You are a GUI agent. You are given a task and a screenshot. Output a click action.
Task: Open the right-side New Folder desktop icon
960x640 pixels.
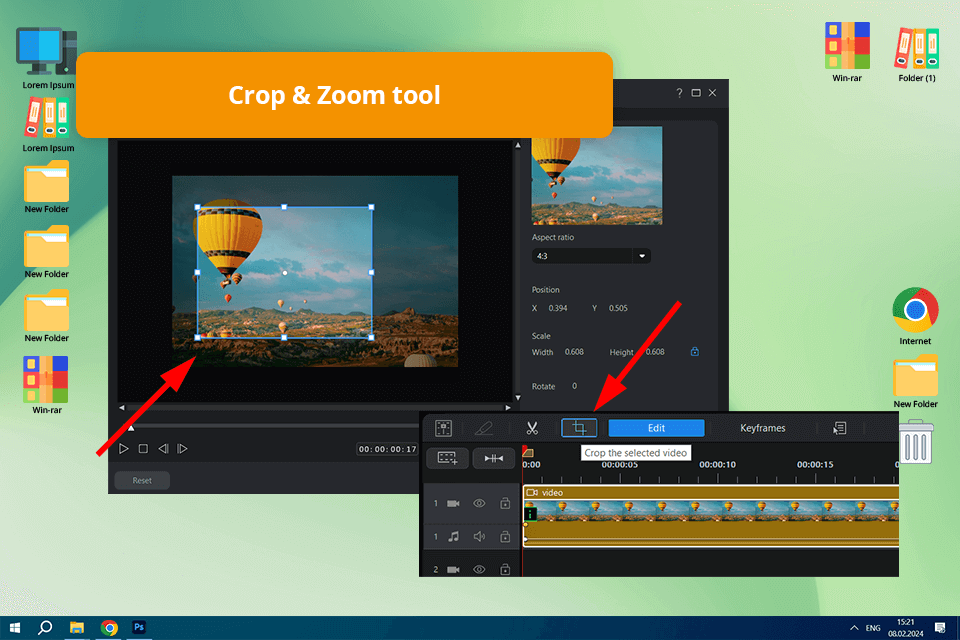pyautogui.click(x=915, y=382)
